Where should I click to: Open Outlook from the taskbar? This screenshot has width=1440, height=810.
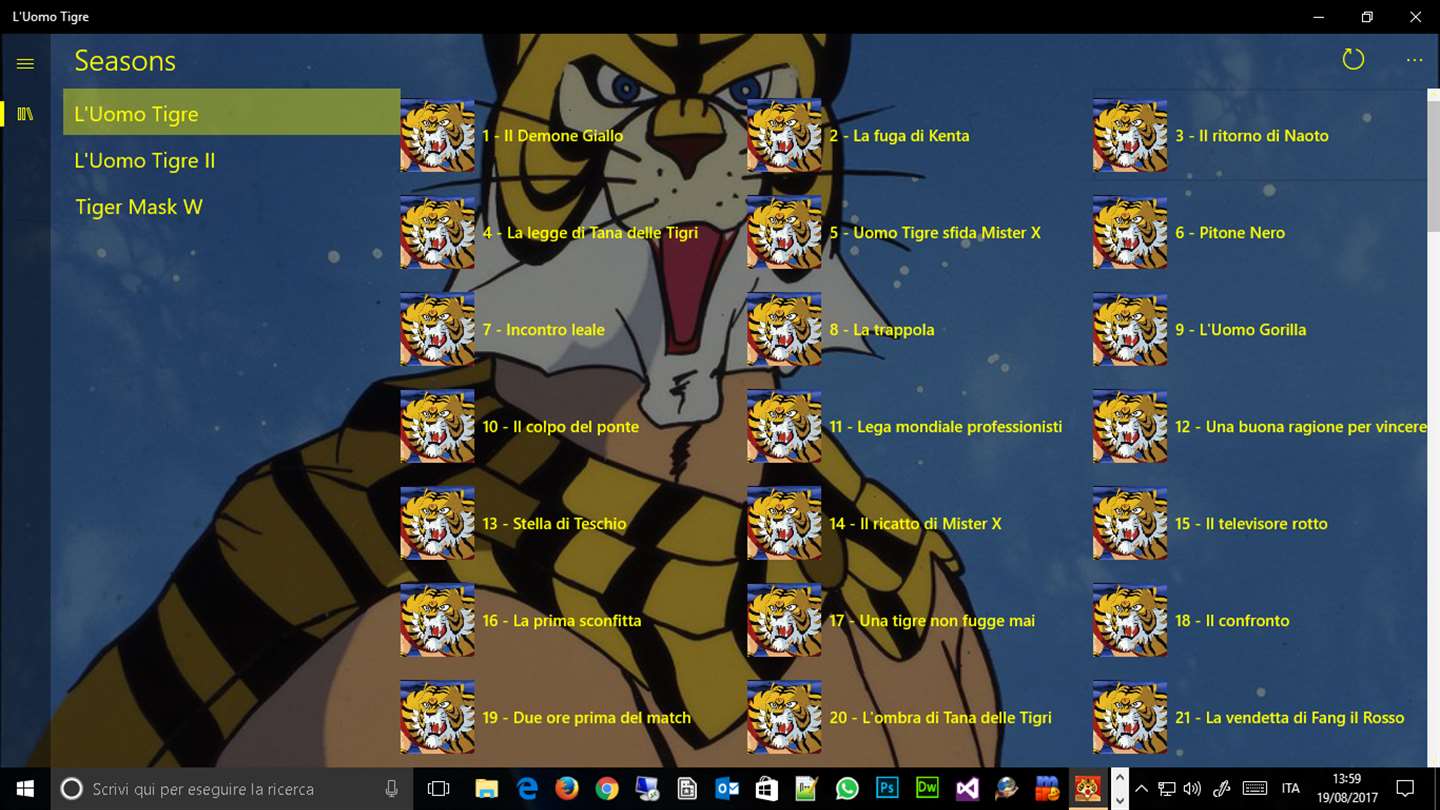pos(727,789)
